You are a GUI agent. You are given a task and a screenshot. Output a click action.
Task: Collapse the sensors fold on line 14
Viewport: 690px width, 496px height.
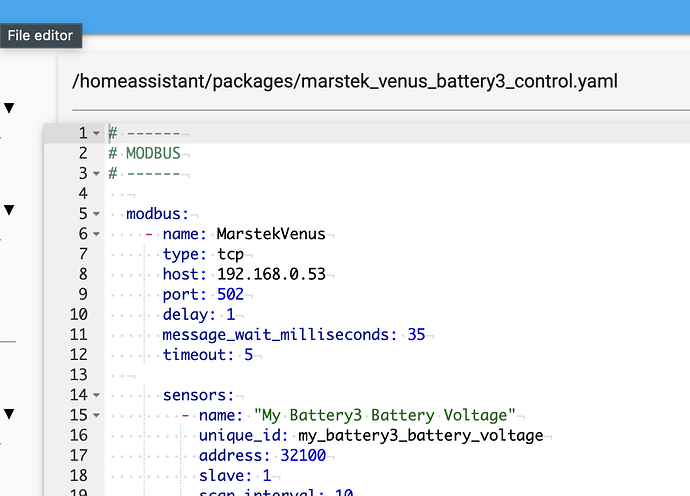[96, 395]
